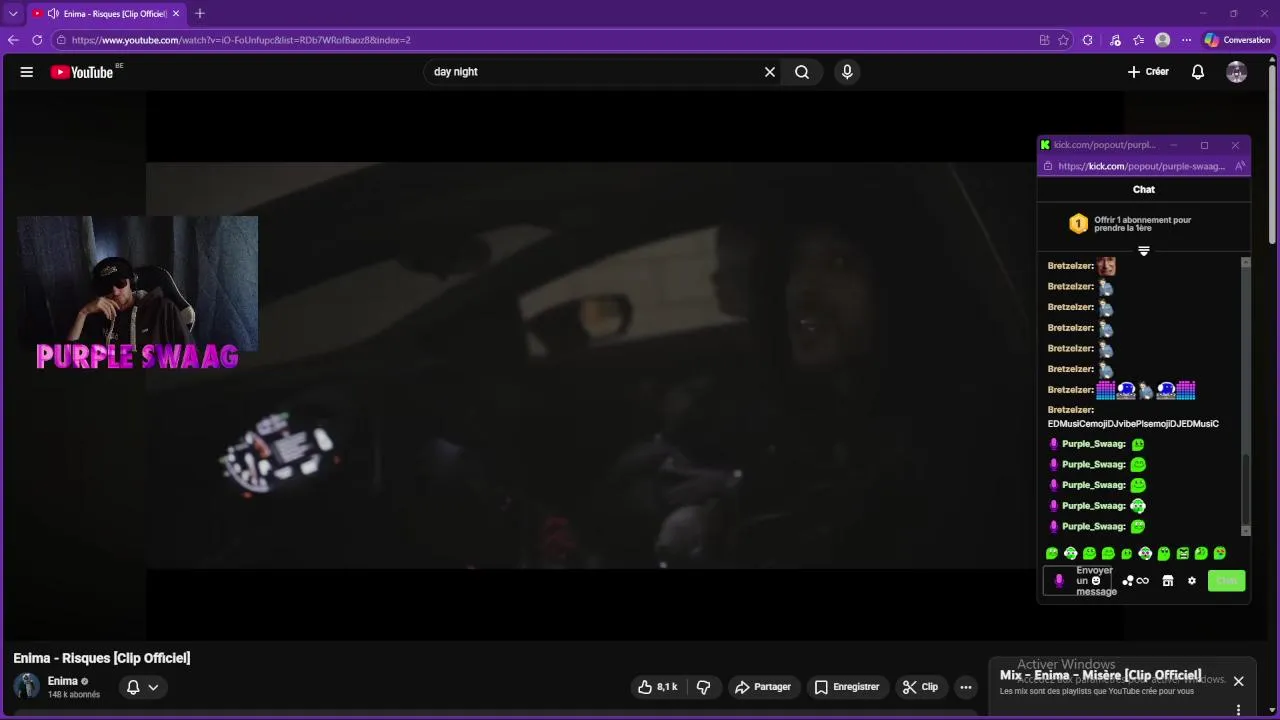Viewport: 1280px width, 720px height.
Task: Open the Kick chat gift shop icon
Action: [x=1167, y=581]
